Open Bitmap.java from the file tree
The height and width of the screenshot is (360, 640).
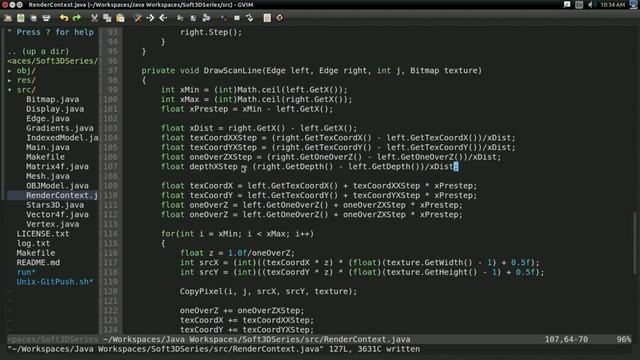click(53, 100)
